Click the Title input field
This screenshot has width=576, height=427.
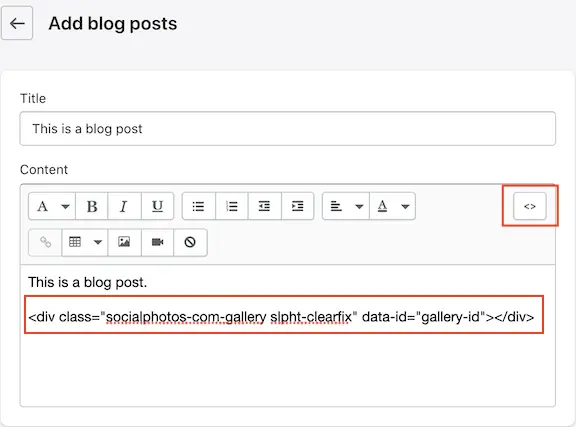pos(288,129)
